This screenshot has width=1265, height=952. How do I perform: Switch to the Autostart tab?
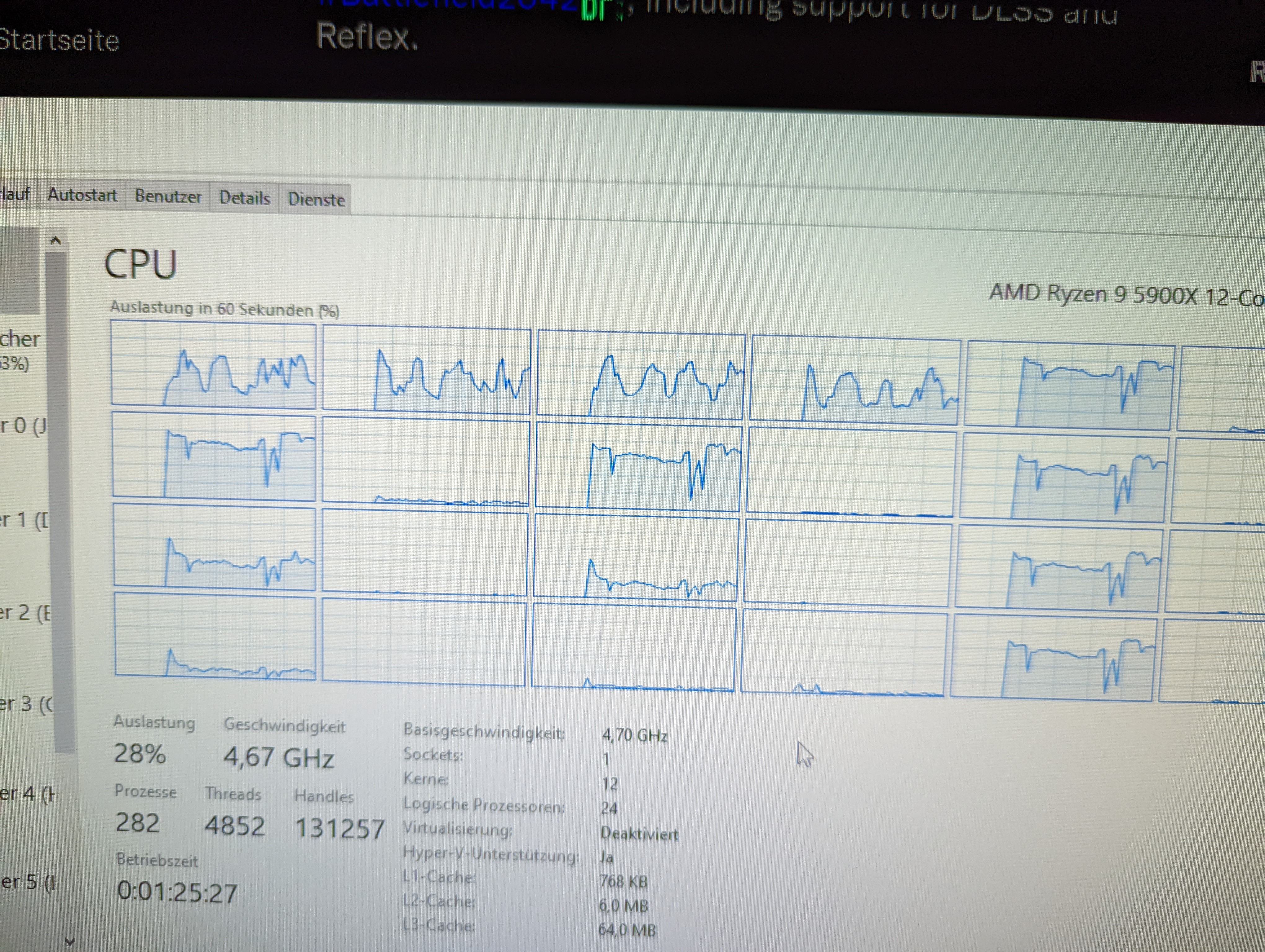(82, 196)
